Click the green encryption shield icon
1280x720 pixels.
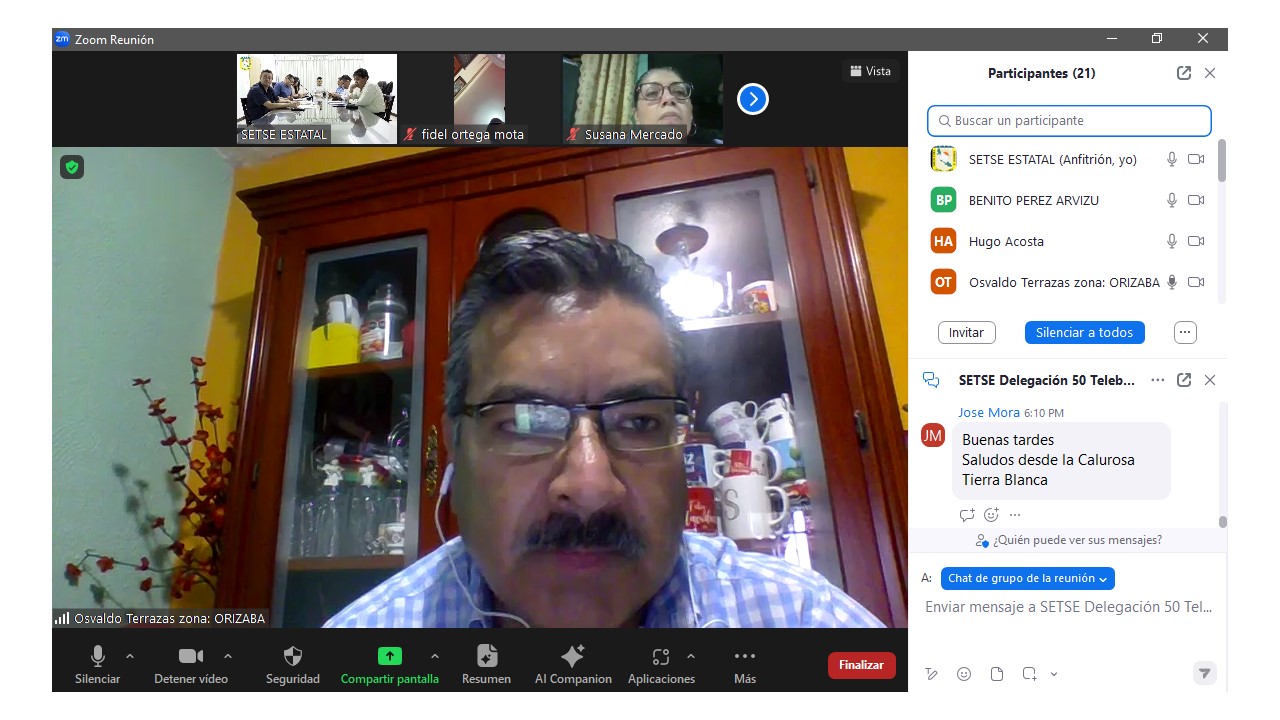[x=72, y=167]
